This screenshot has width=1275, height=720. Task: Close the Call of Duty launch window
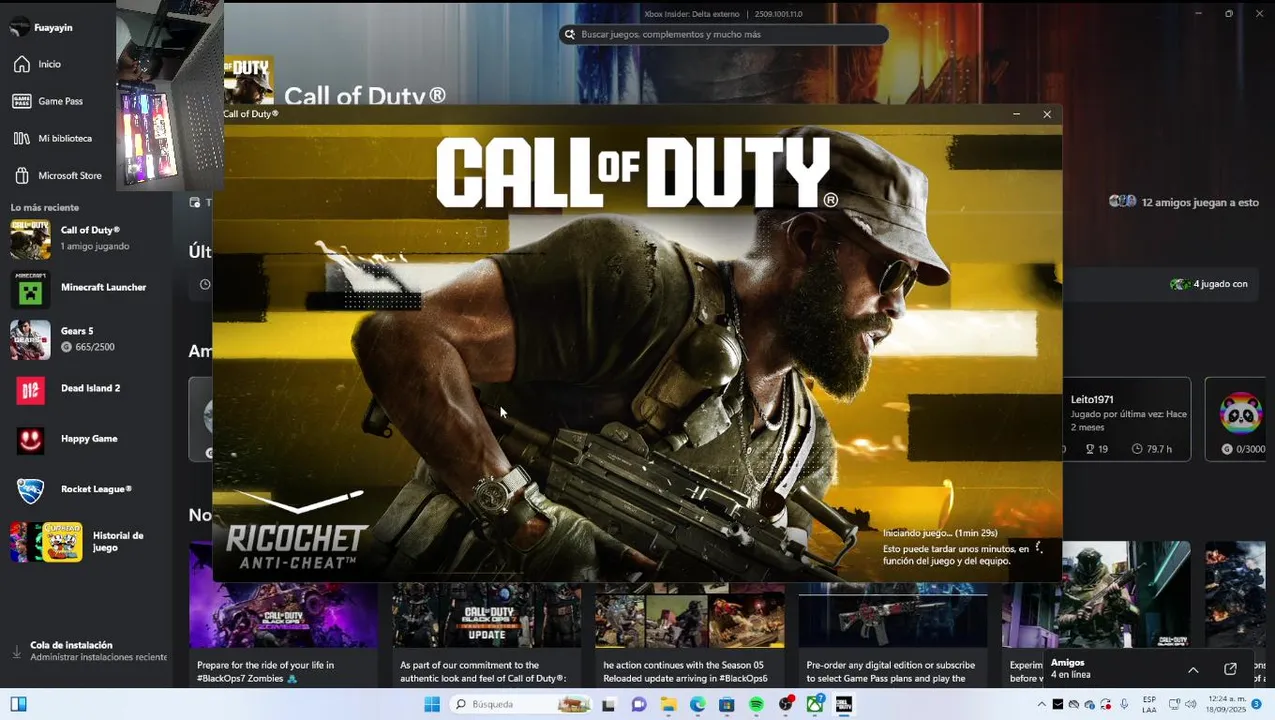point(1047,114)
